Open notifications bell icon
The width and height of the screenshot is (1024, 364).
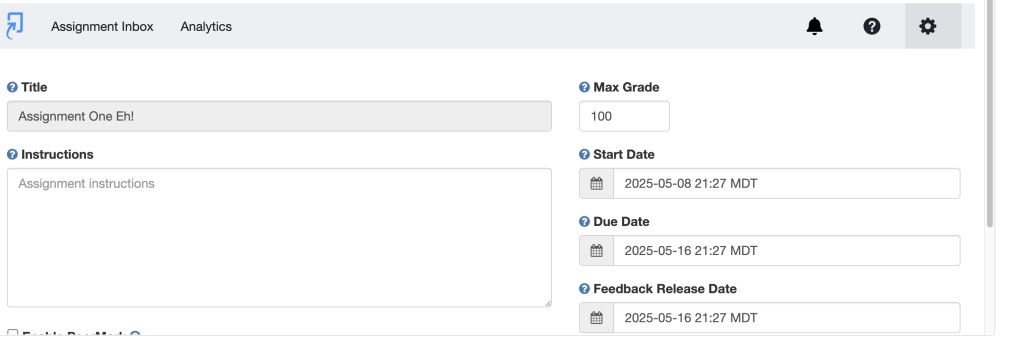pyautogui.click(x=814, y=26)
